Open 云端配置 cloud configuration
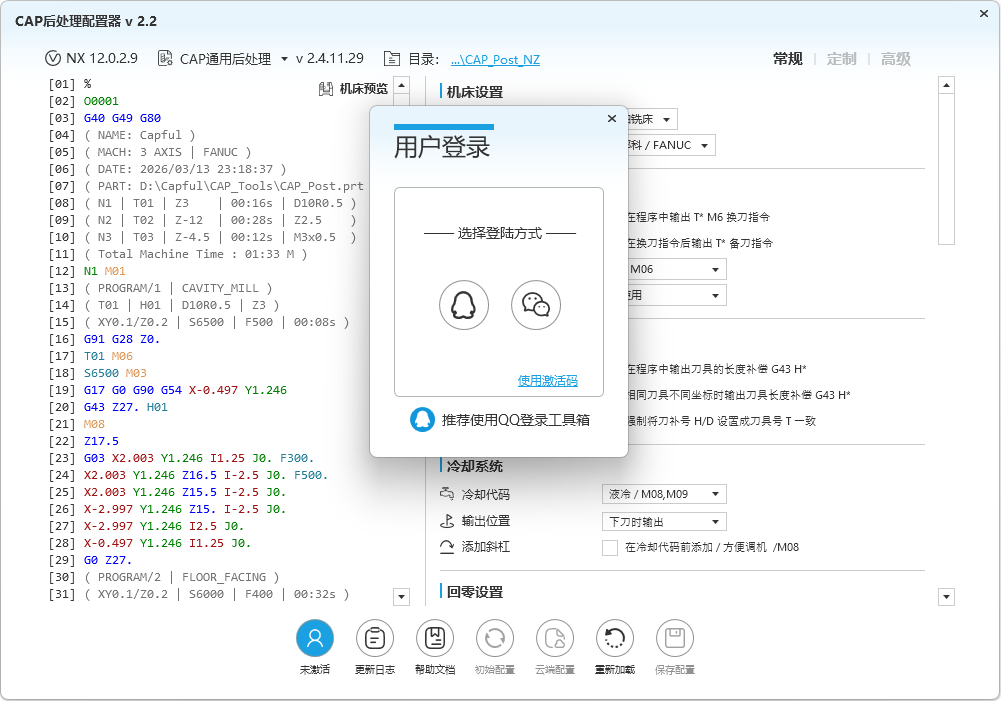This screenshot has width=1001, height=701. pos(555,638)
